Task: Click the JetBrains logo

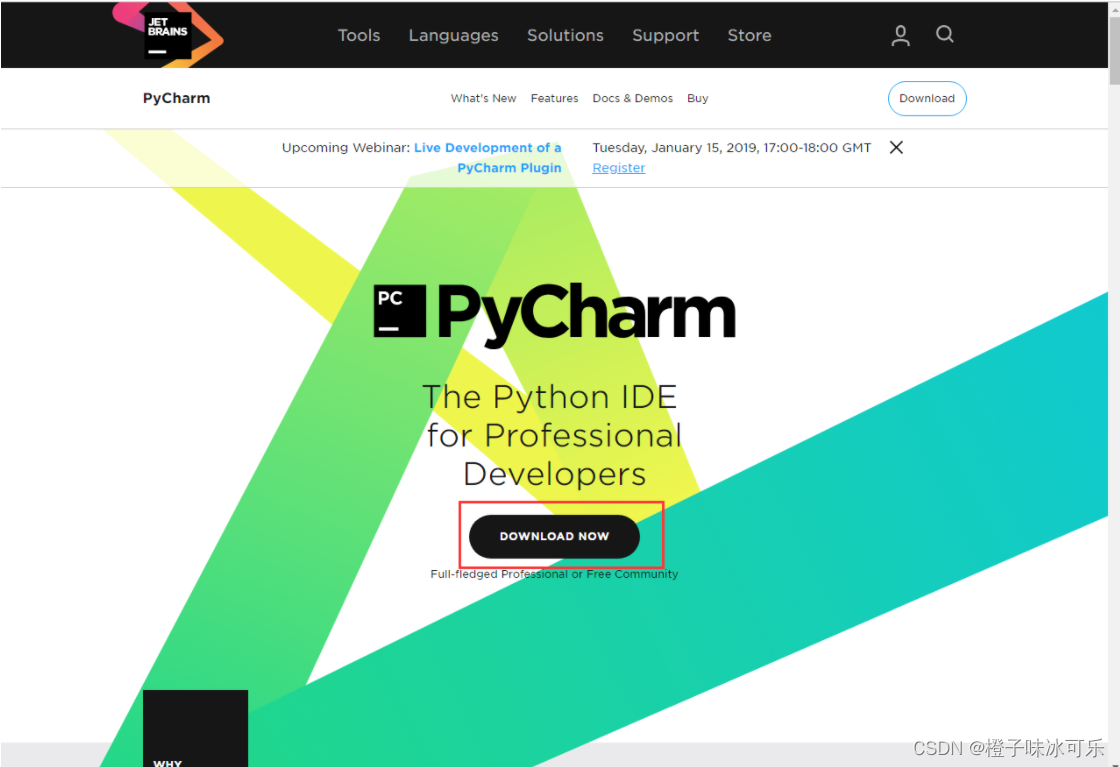Action: pyautogui.click(x=167, y=34)
